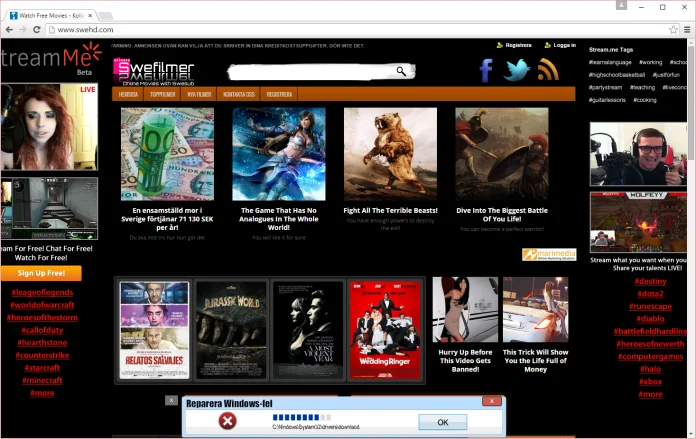This screenshot has height=439, width=696.
Task: Open the man with headphones stream thumbnail
Action: [x=638, y=154]
